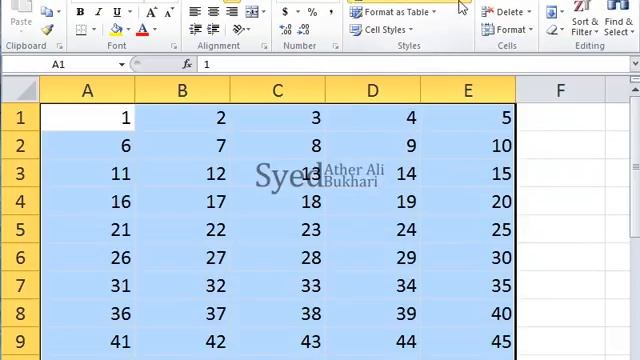Open Format as Table menu
This screenshot has height=360, width=640.
click(x=393, y=12)
